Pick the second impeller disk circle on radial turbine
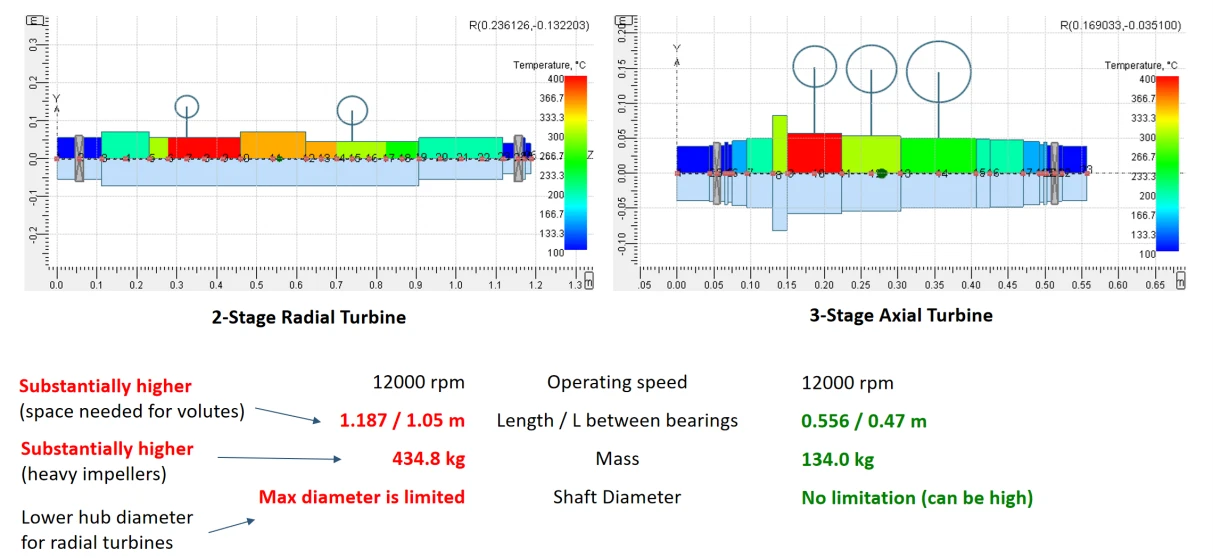1213x558 pixels. pyautogui.click(x=352, y=110)
